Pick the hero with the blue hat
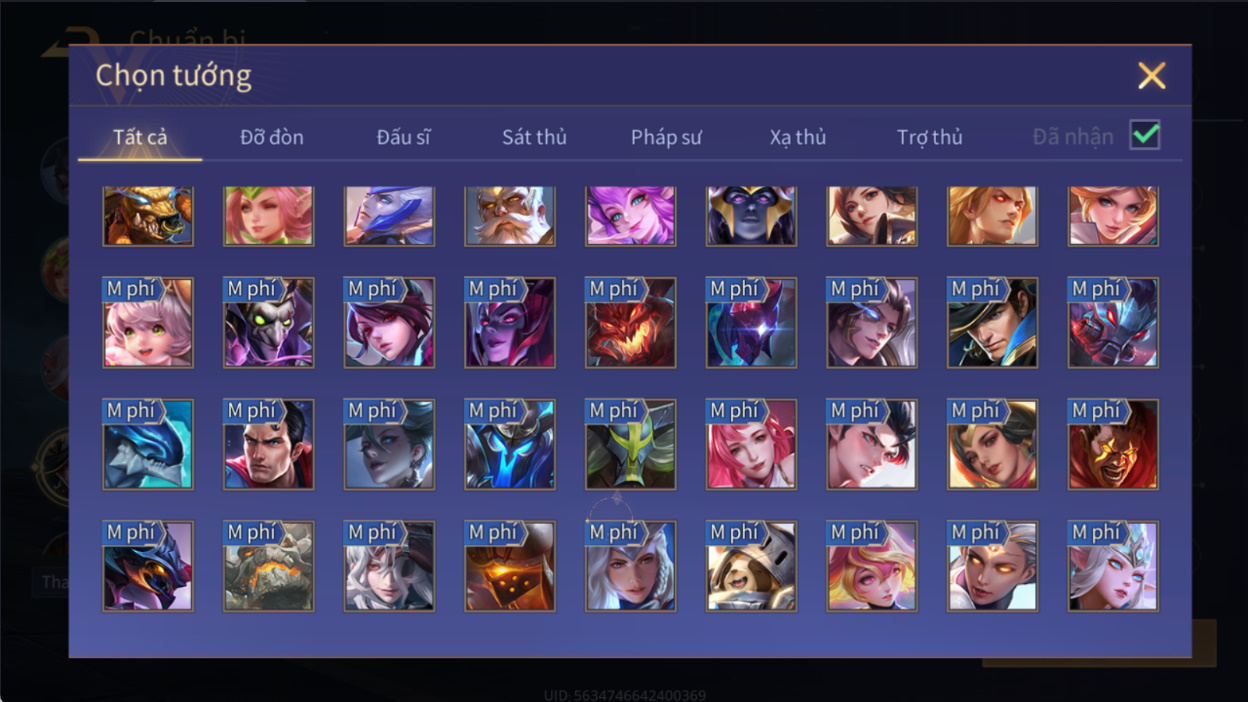The image size is (1248, 702). click(x=993, y=323)
